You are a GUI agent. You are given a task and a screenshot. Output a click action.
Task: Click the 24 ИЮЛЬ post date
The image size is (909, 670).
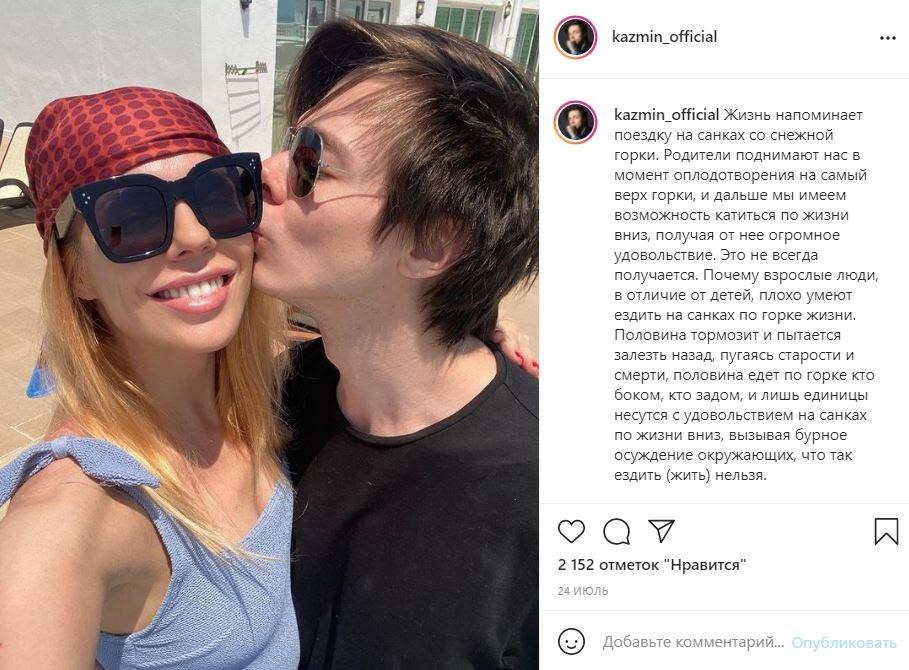tap(583, 591)
